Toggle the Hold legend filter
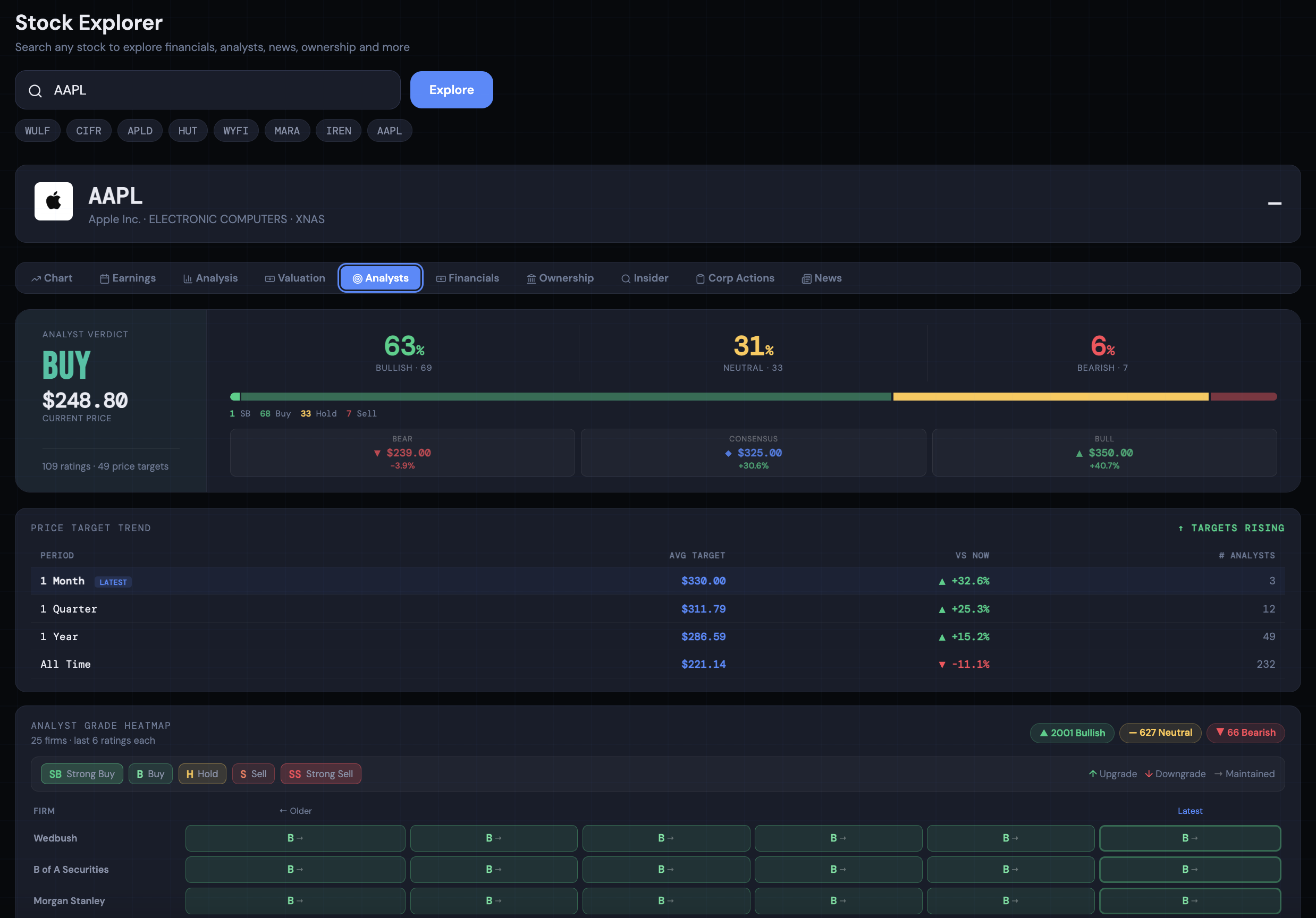Image resolution: width=1316 pixels, height=918 pixels. click(x=202, y=773)
